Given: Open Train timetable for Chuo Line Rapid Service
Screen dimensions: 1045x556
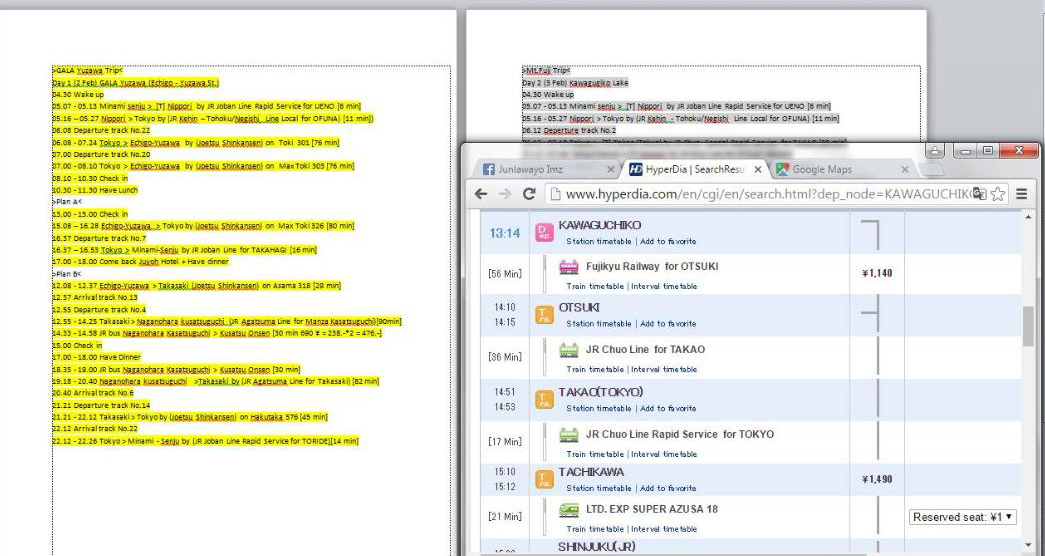Looking at the screenshot, I should 595,454.
